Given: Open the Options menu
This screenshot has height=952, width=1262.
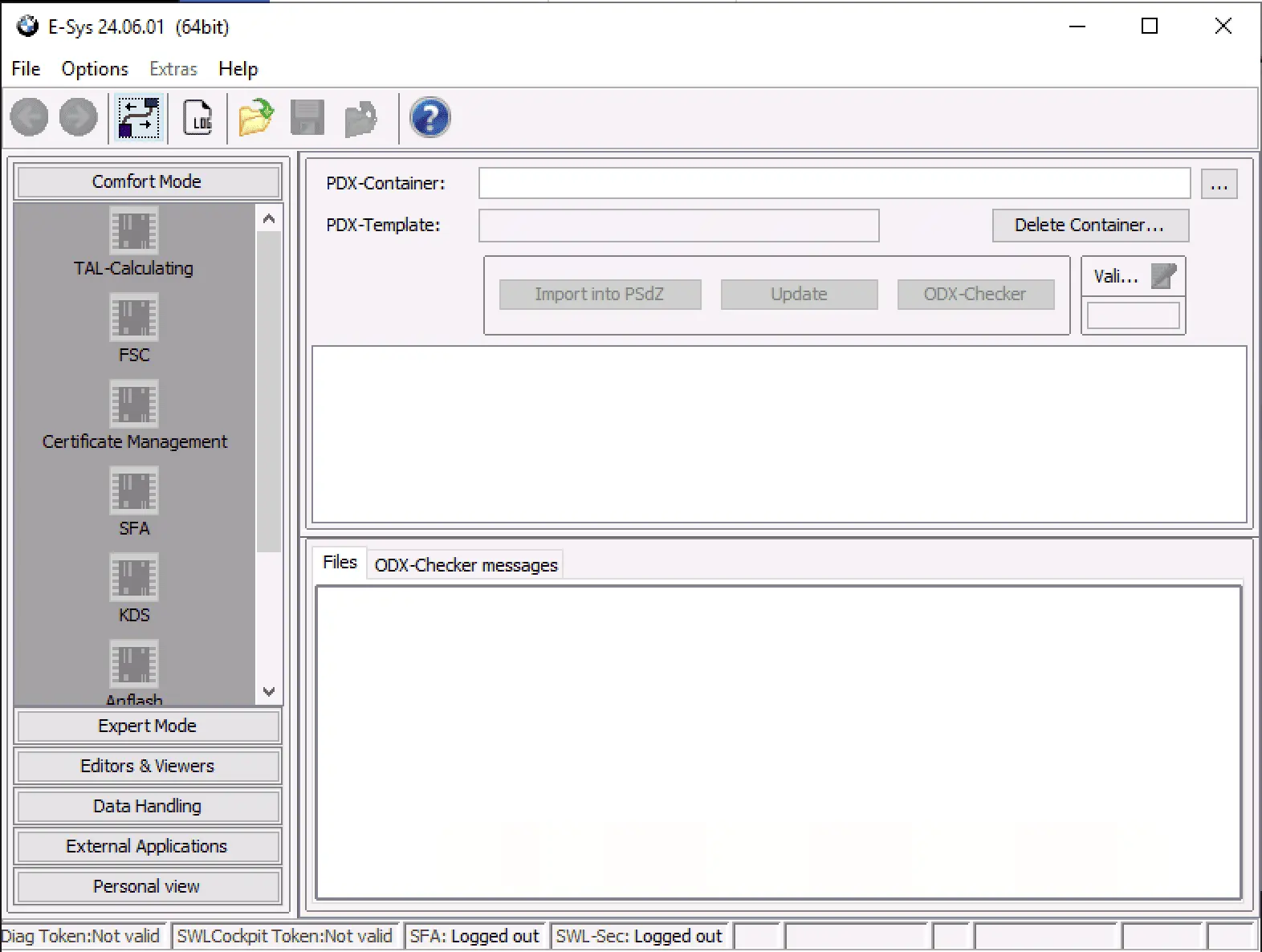Looking at the screenshot, I should [95, 69].
